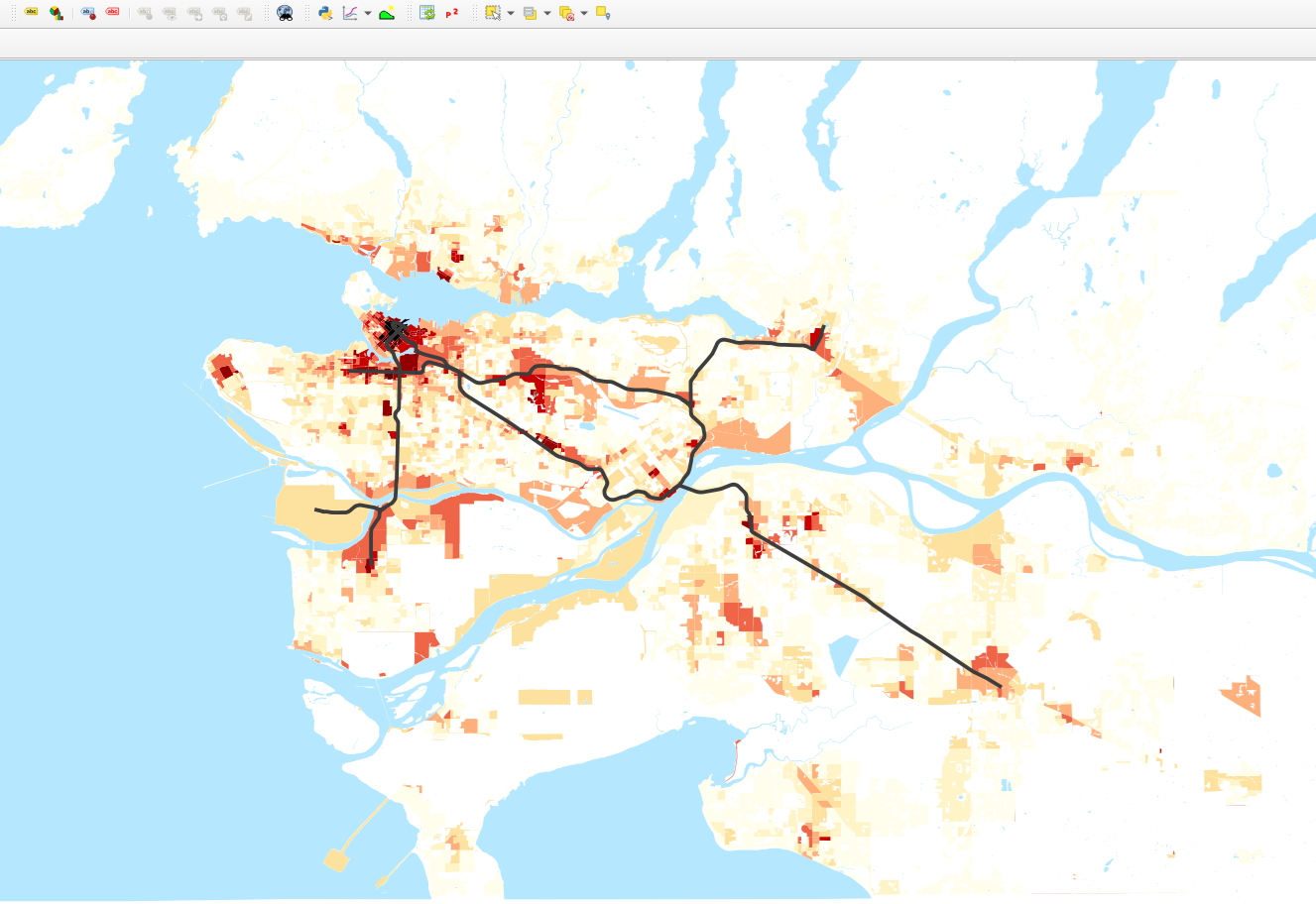Click the globe with binoculars icon

[x=285, y=13]
